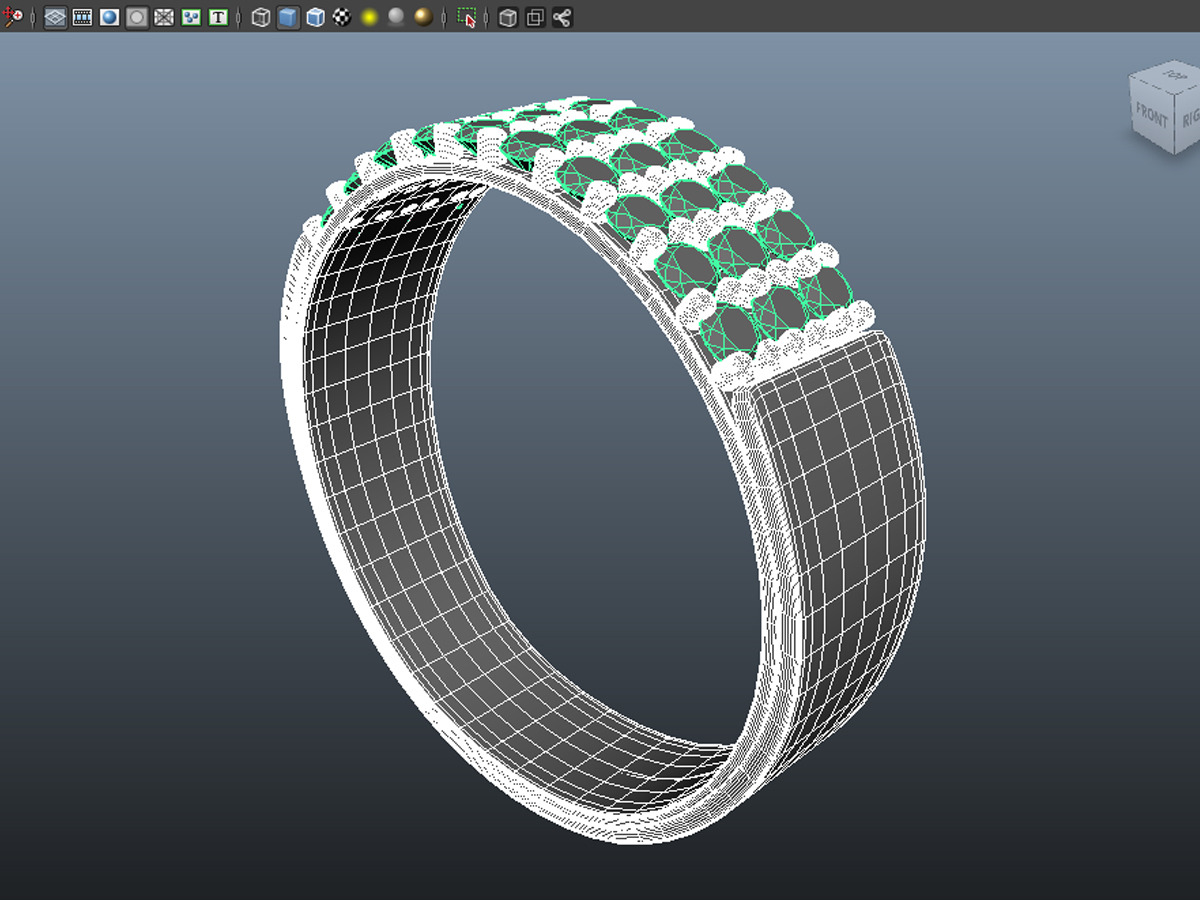The image size is (1200, 900).
Task: Toggle X-Ray Active Components icon
Action: [535, 17]
